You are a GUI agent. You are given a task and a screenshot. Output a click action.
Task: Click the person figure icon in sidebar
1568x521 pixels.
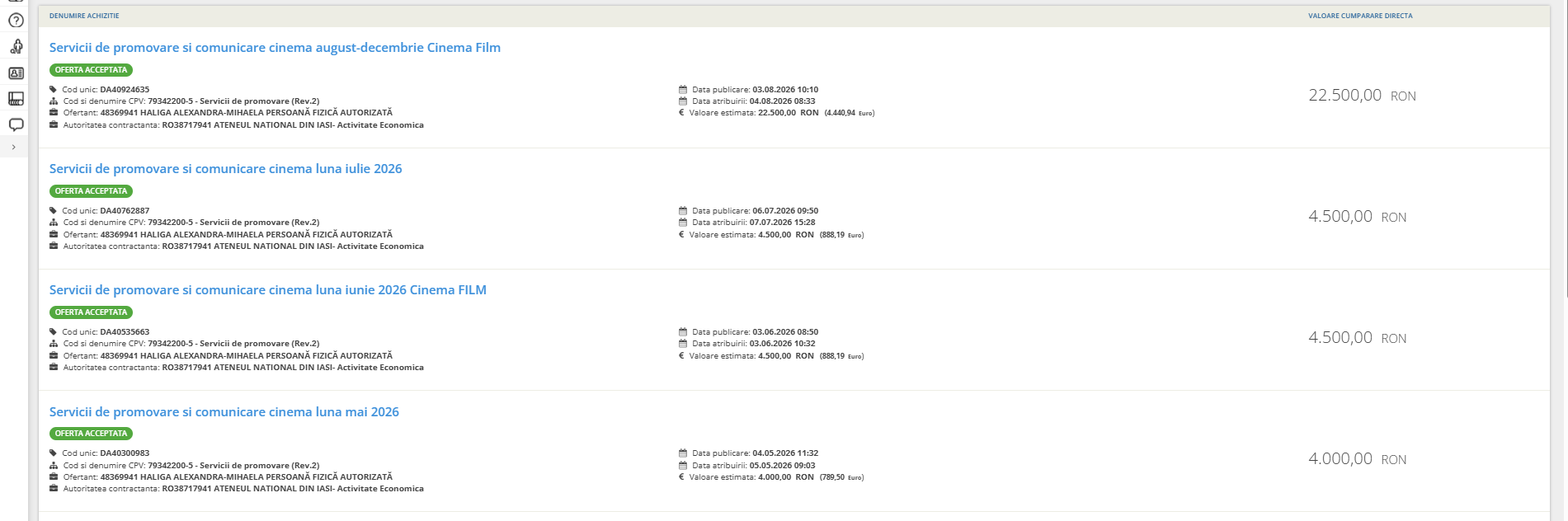tap(16, 47)
